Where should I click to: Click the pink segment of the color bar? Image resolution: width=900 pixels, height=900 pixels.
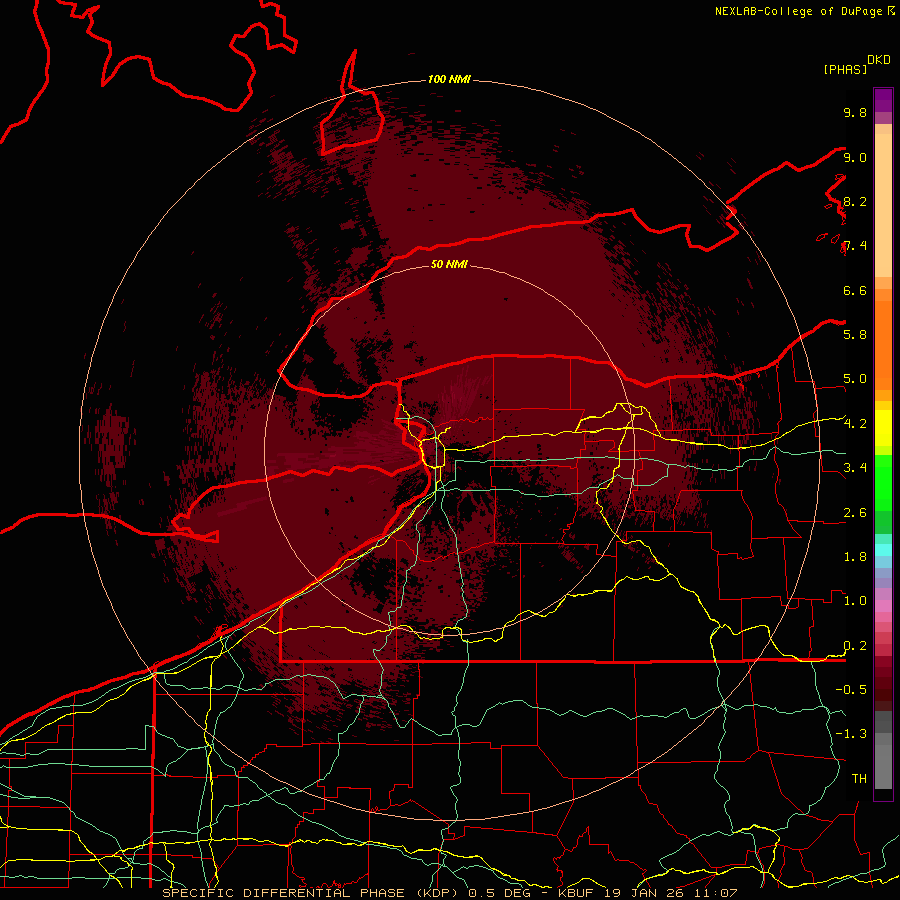(883, 606)
